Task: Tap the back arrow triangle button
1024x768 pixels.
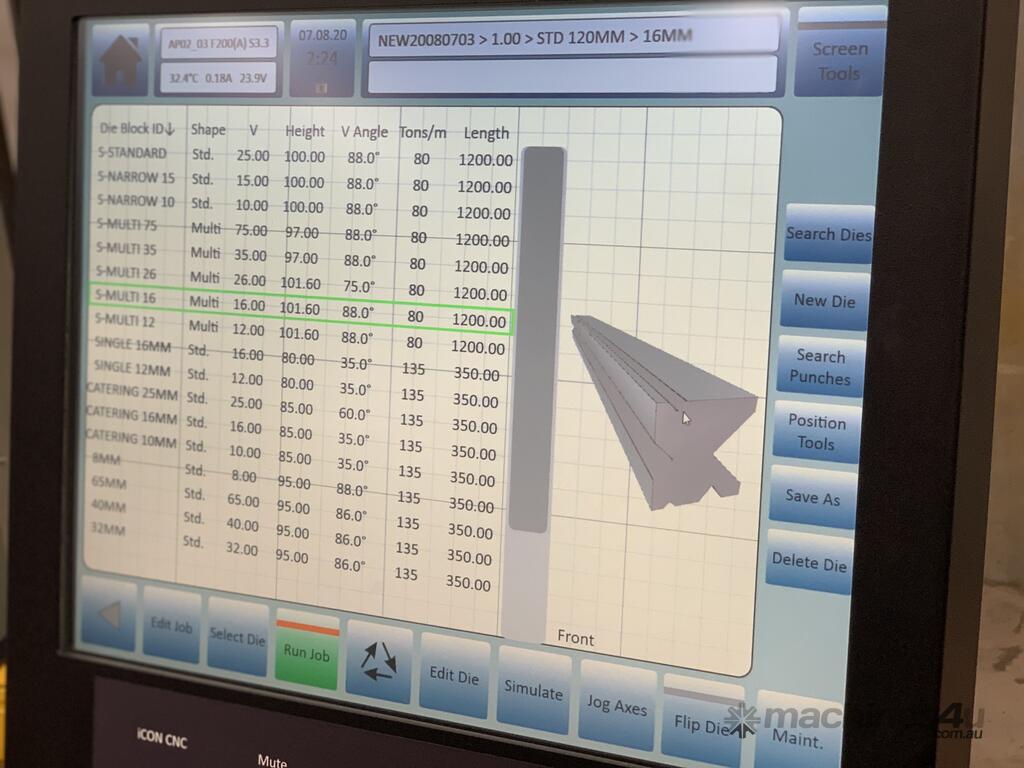Action: click(x=109, y=614)
